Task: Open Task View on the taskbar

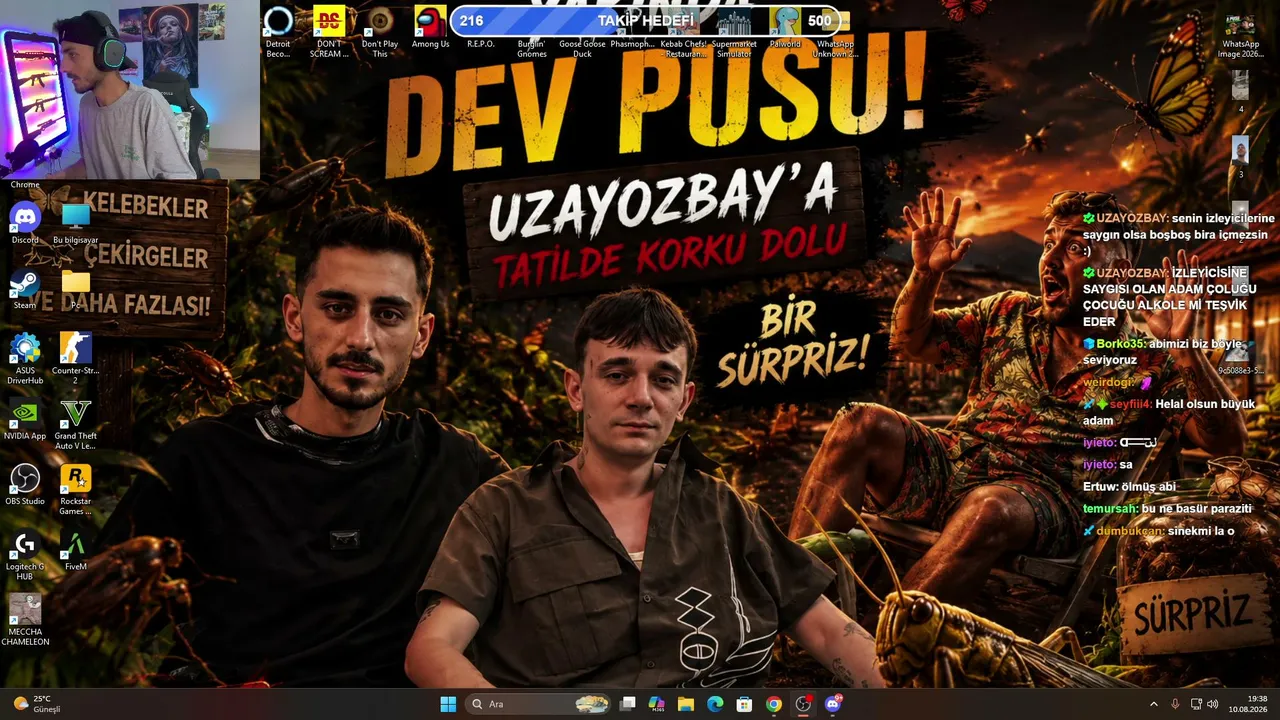Action: point(628,704)
